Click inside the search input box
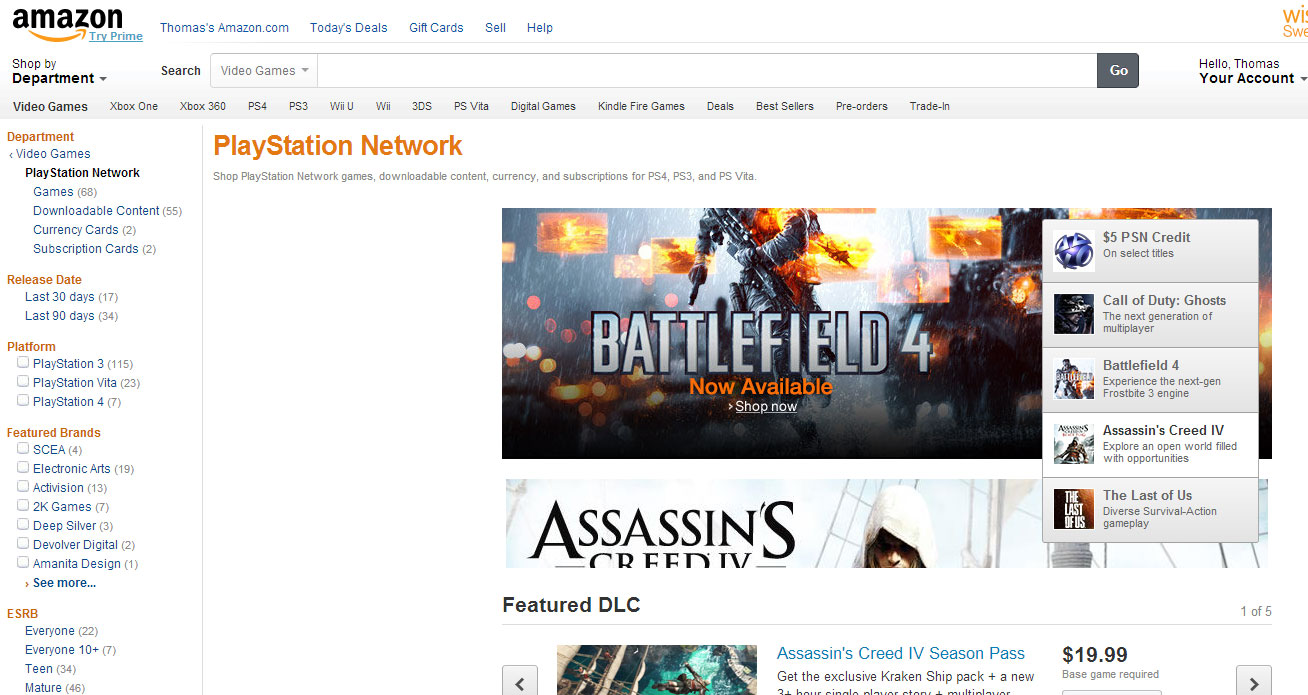The width and height of the screenshot is (1308, 695). 700,70
